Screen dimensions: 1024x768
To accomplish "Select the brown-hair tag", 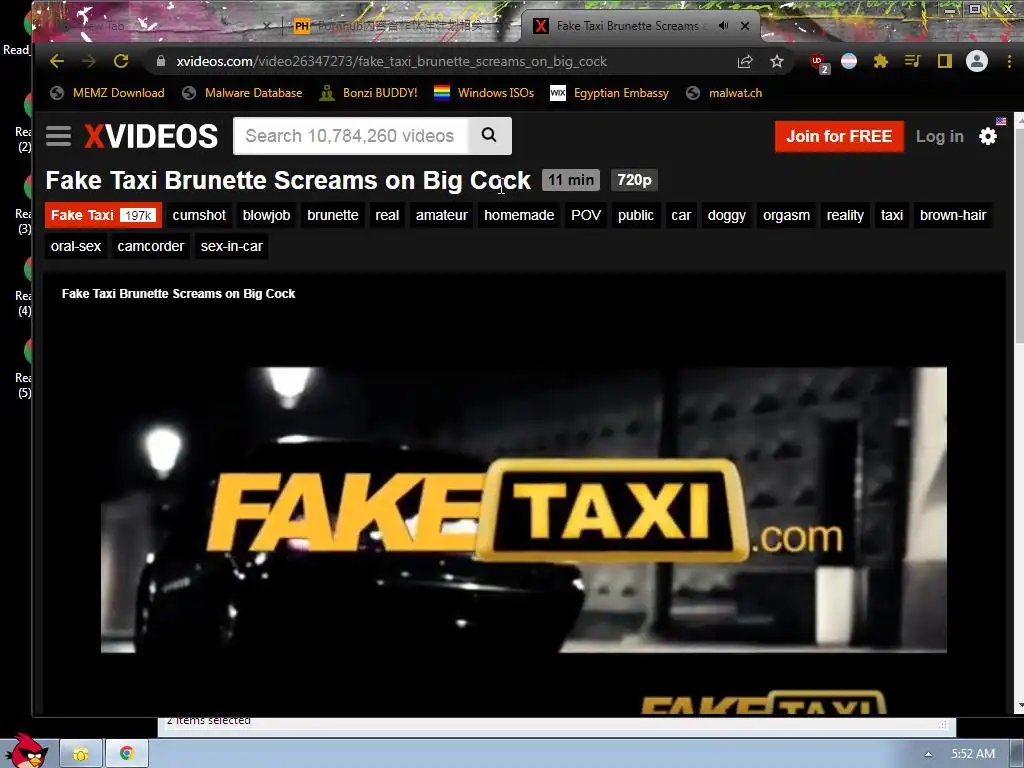I will tap(953, 216).
